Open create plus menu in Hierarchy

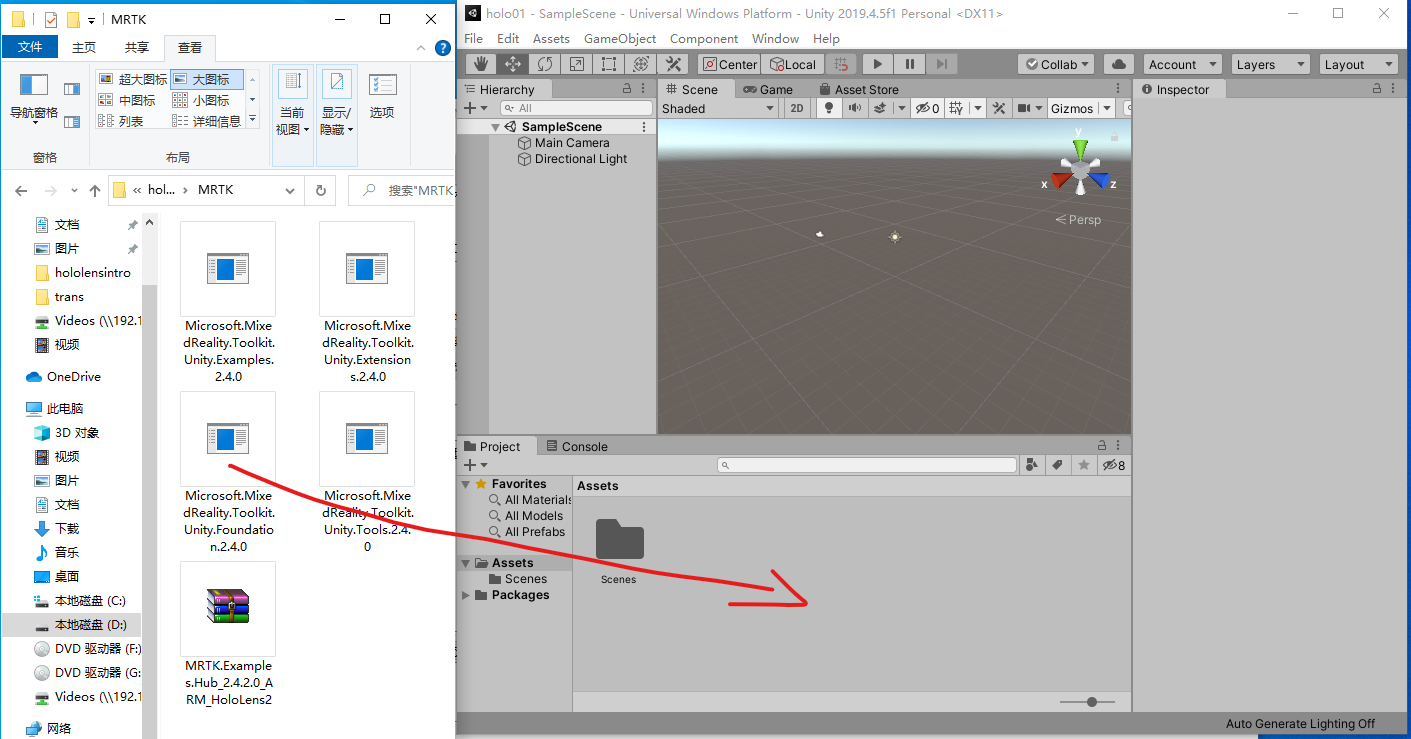(475, 108)
